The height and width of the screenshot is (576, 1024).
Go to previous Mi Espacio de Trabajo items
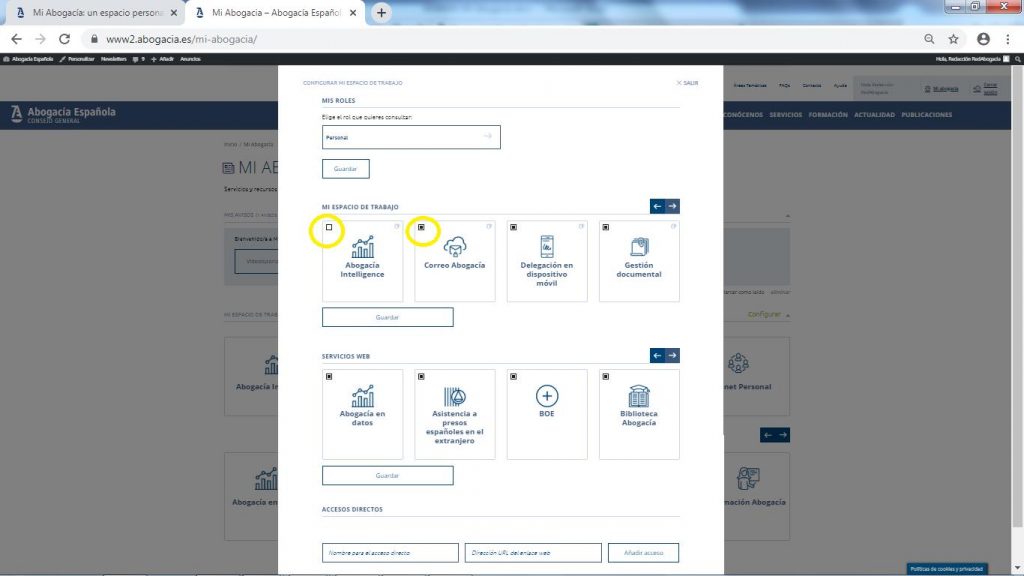coord(657,206)
